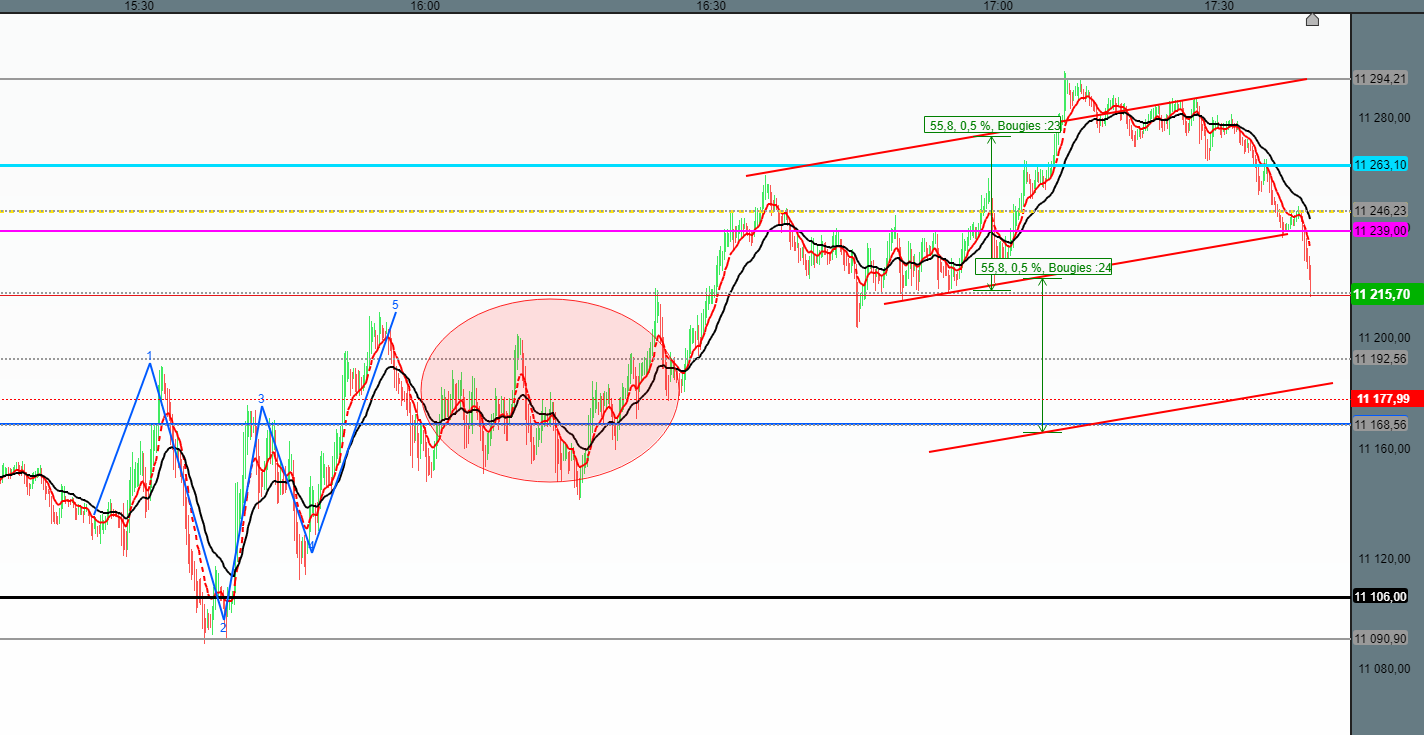Click the gray house-shaped marker icon

pyautogui.click(x=1313, y=19)
